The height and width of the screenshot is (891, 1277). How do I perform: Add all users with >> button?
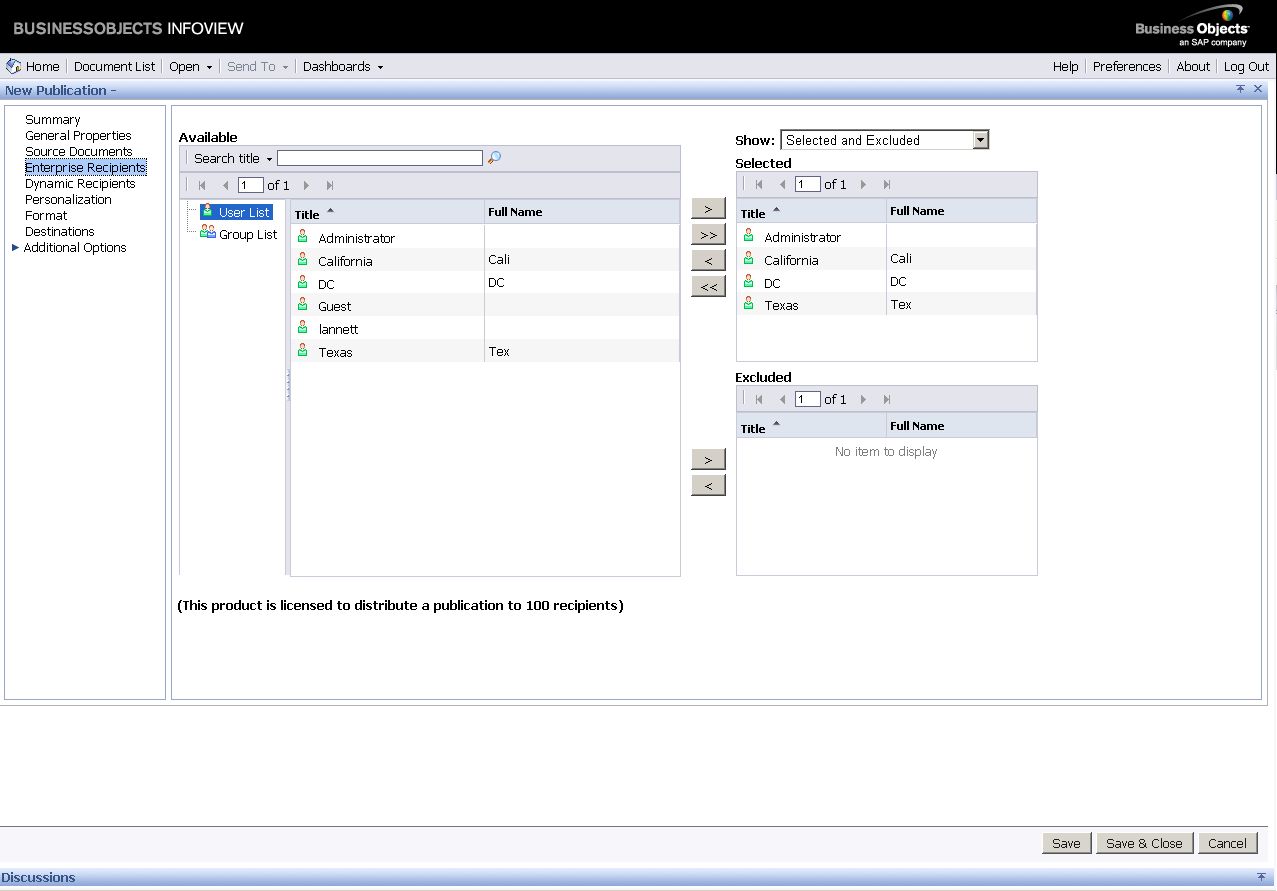click(x=708, y=234)
